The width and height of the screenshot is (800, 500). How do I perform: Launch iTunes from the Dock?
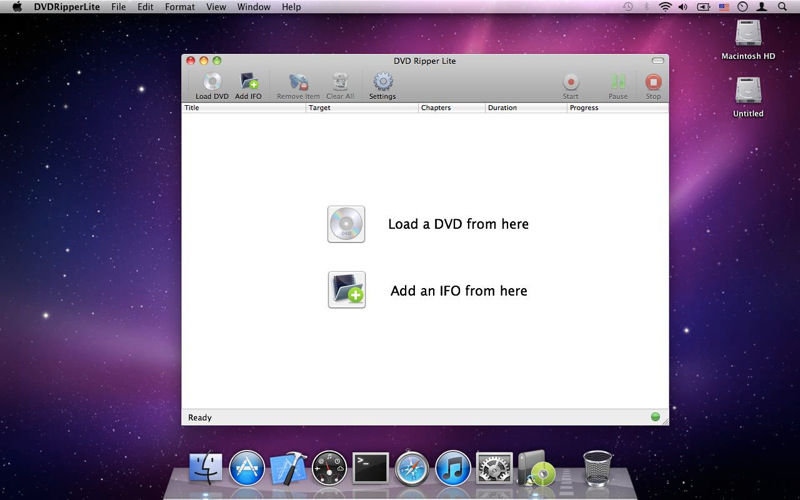(453, 467)
